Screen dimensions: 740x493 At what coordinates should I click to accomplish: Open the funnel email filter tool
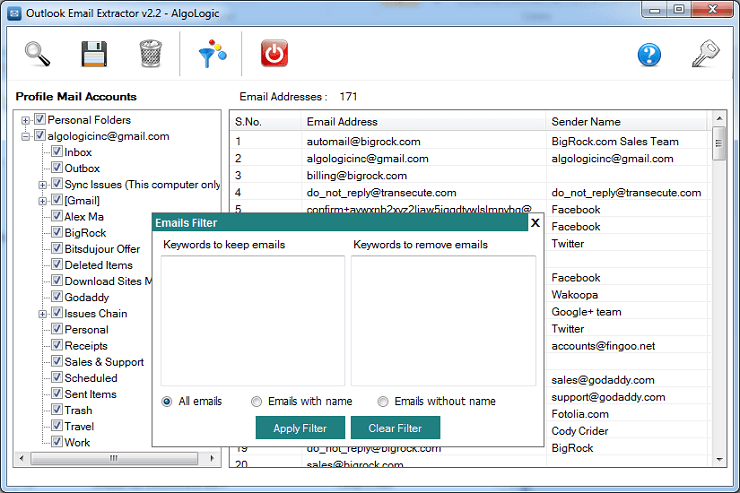[212, 53]
